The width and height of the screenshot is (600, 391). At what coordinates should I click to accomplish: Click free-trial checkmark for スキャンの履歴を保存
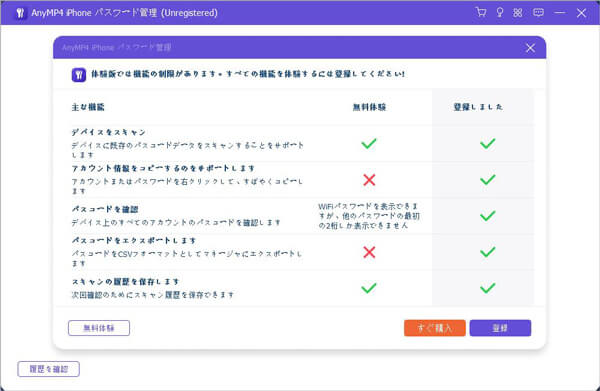369,288
